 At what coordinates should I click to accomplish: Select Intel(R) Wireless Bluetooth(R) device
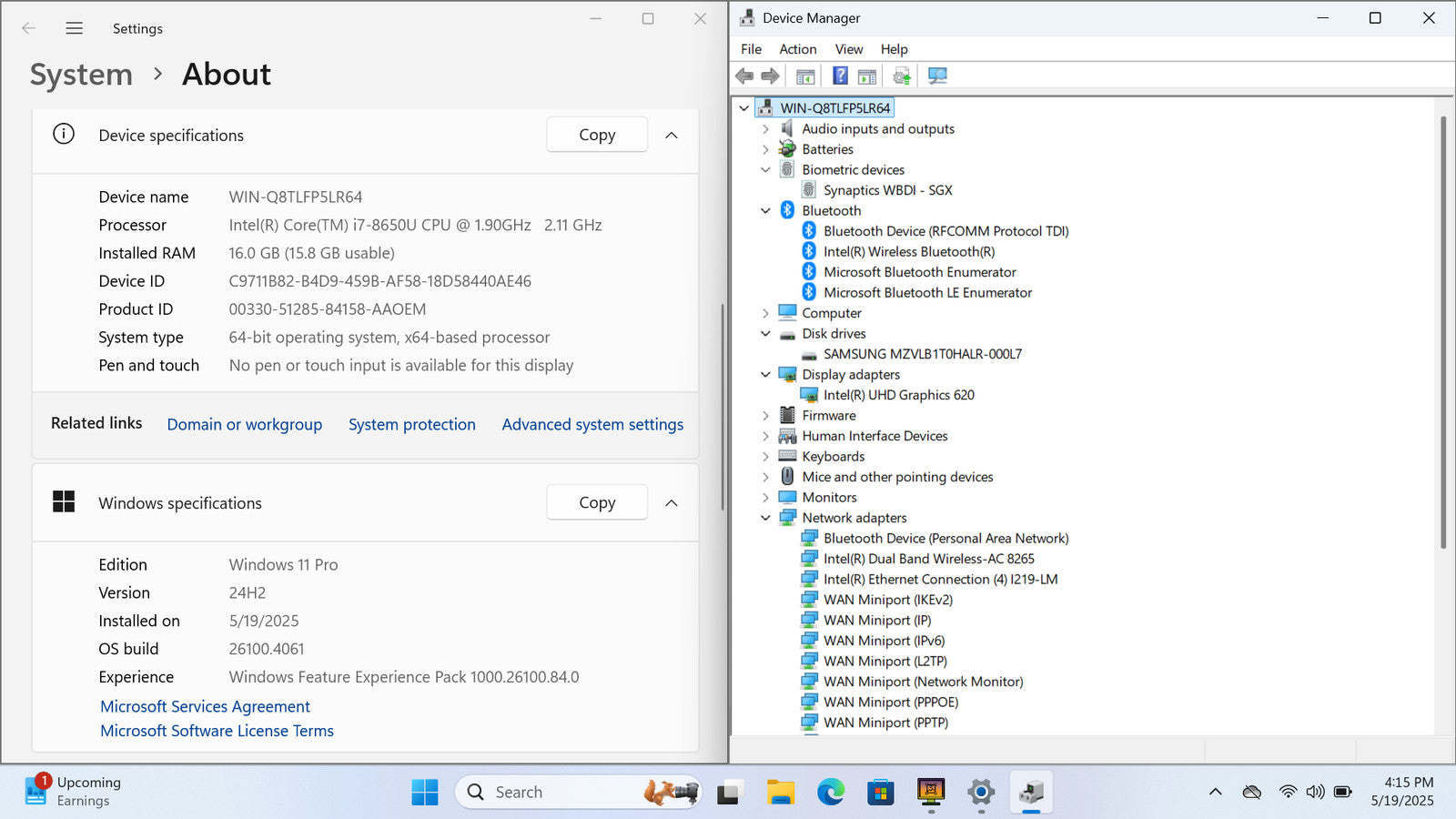909,251
